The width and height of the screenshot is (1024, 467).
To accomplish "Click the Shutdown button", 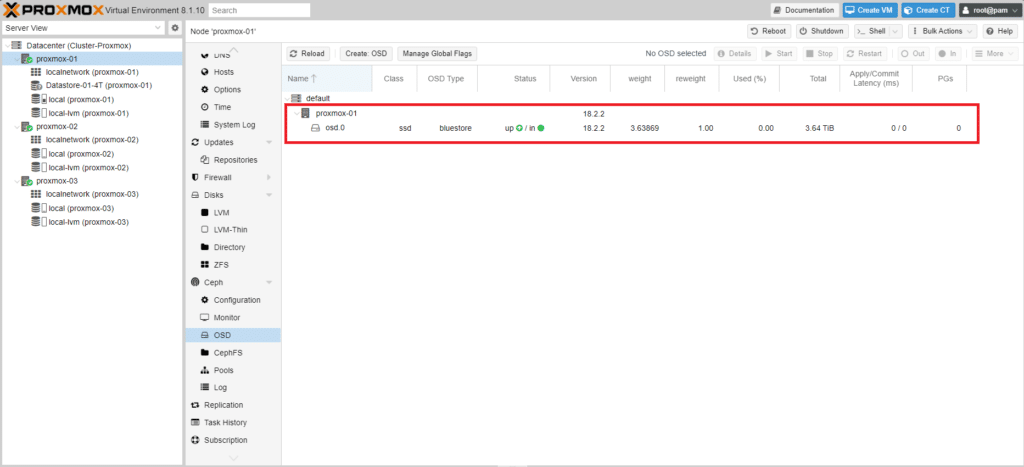I will coord(822,31).
